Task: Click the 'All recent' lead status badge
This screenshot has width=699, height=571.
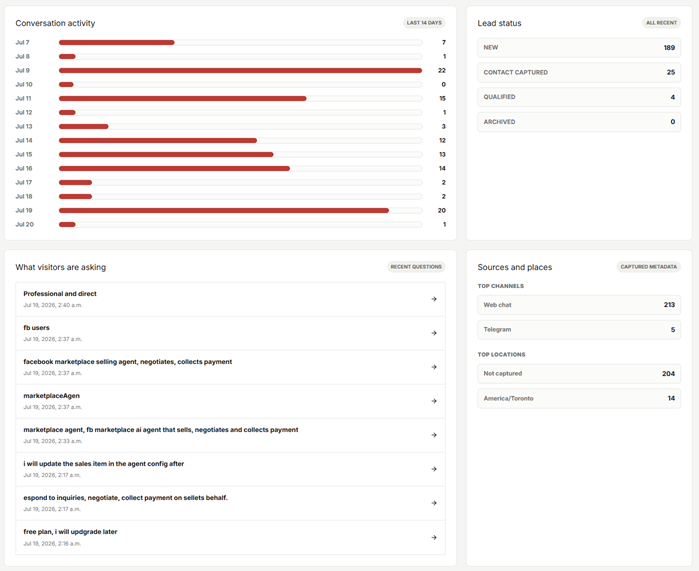Action: pyautogui.click(x=661, y=23)
